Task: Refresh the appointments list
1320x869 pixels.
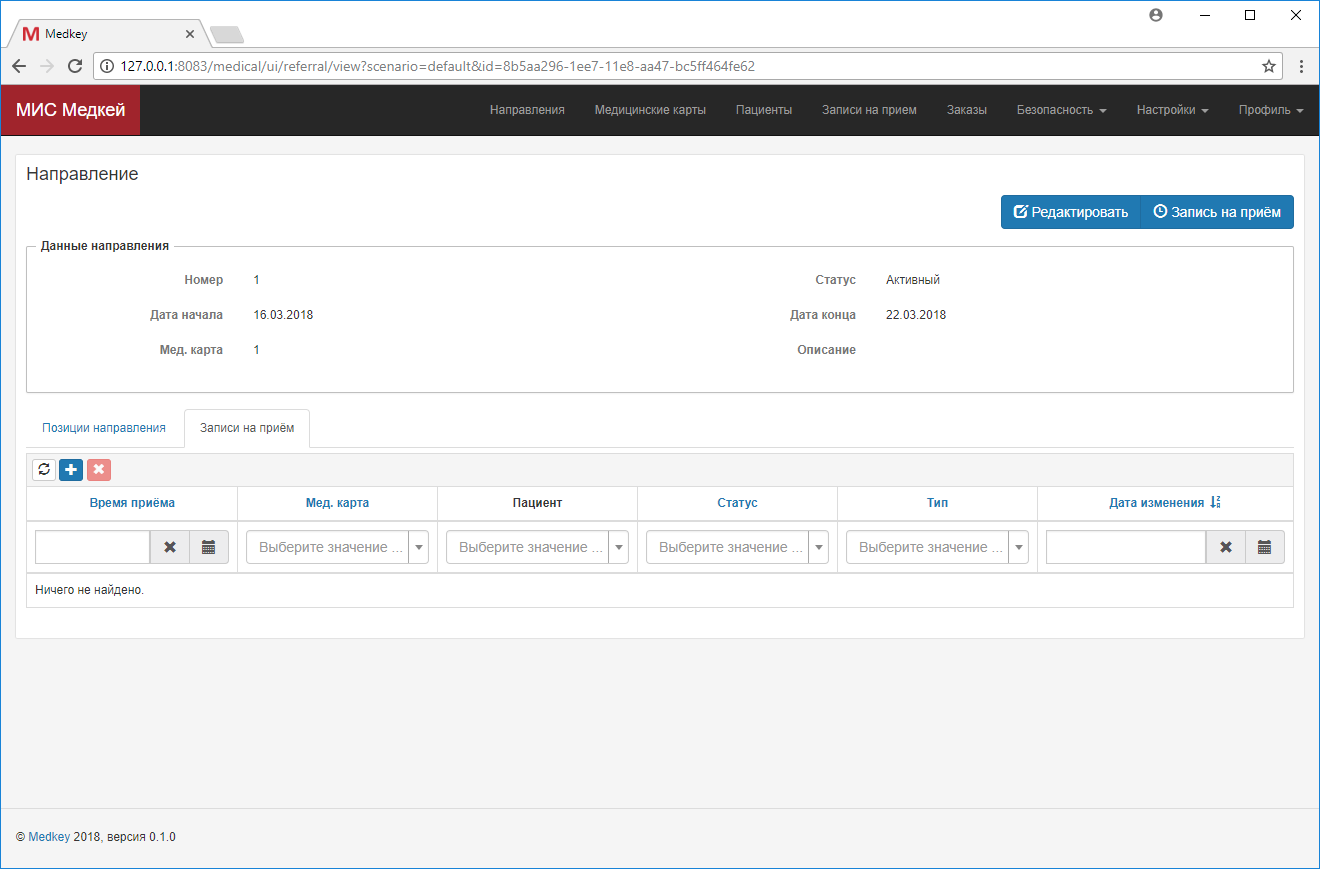Action: point(43,469)
